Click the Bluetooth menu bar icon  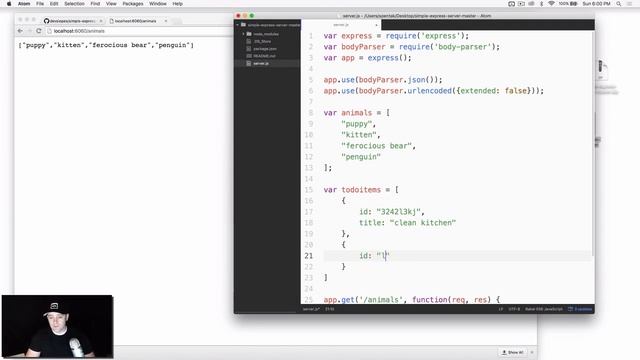click(x=542, y=4)
